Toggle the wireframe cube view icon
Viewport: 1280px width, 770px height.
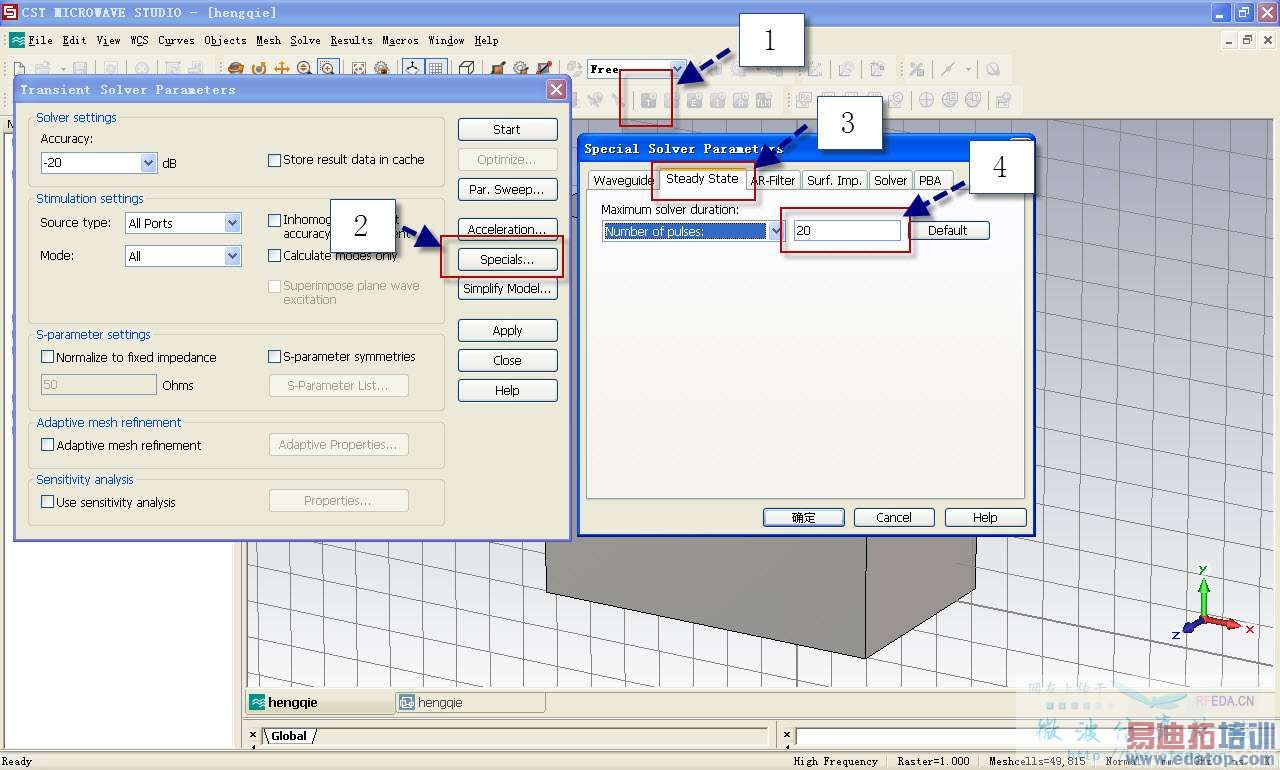point(467,69)
